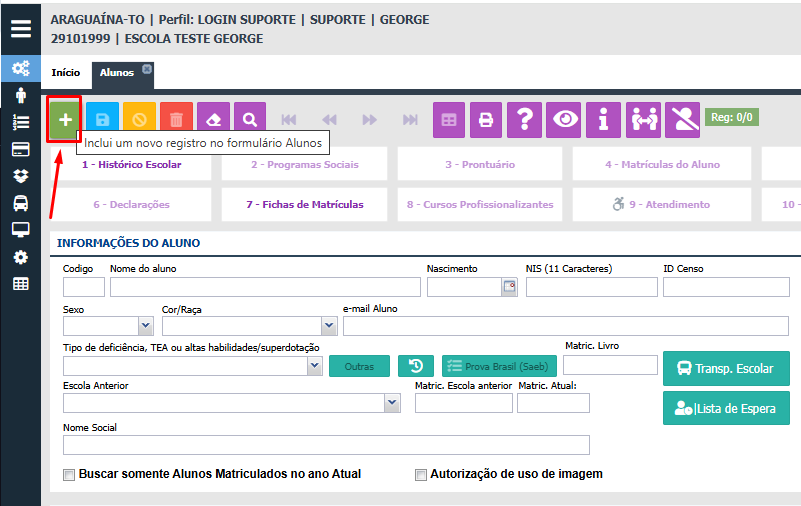Toggle the purple eye view icon
The image size is (801, 506).
[564, 120]
